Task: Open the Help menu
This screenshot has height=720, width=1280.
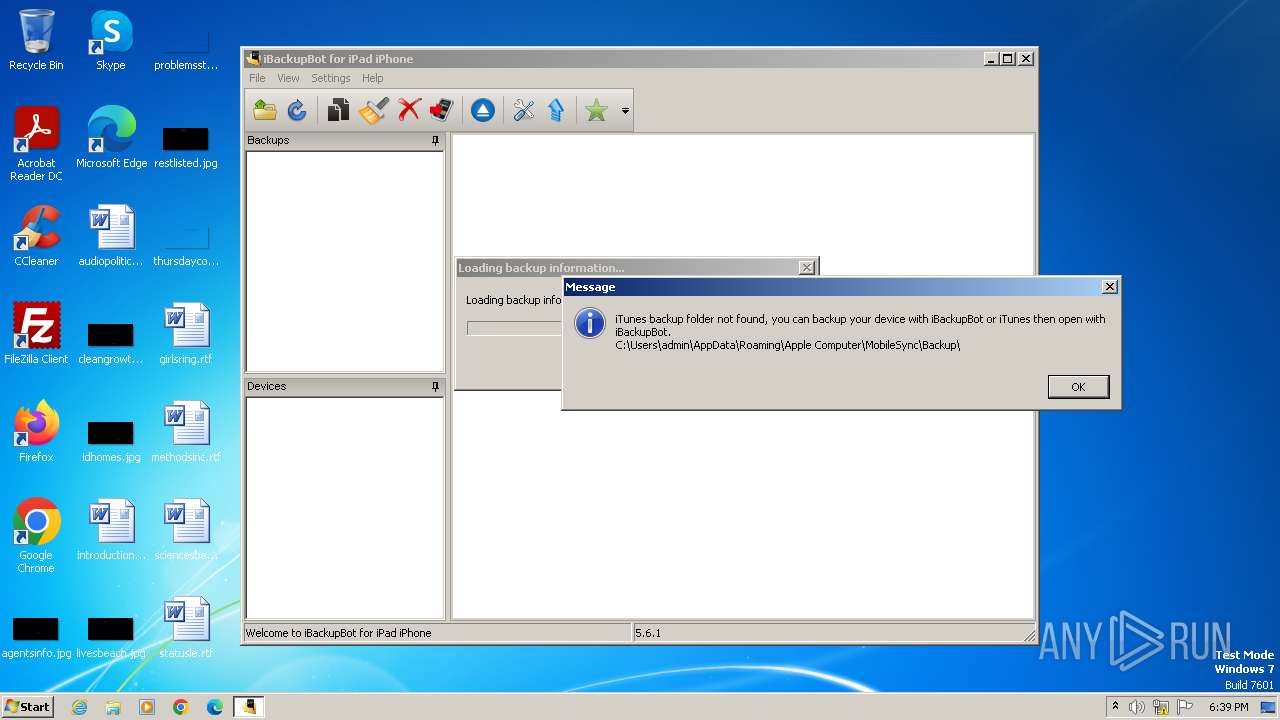Action: 373,78
